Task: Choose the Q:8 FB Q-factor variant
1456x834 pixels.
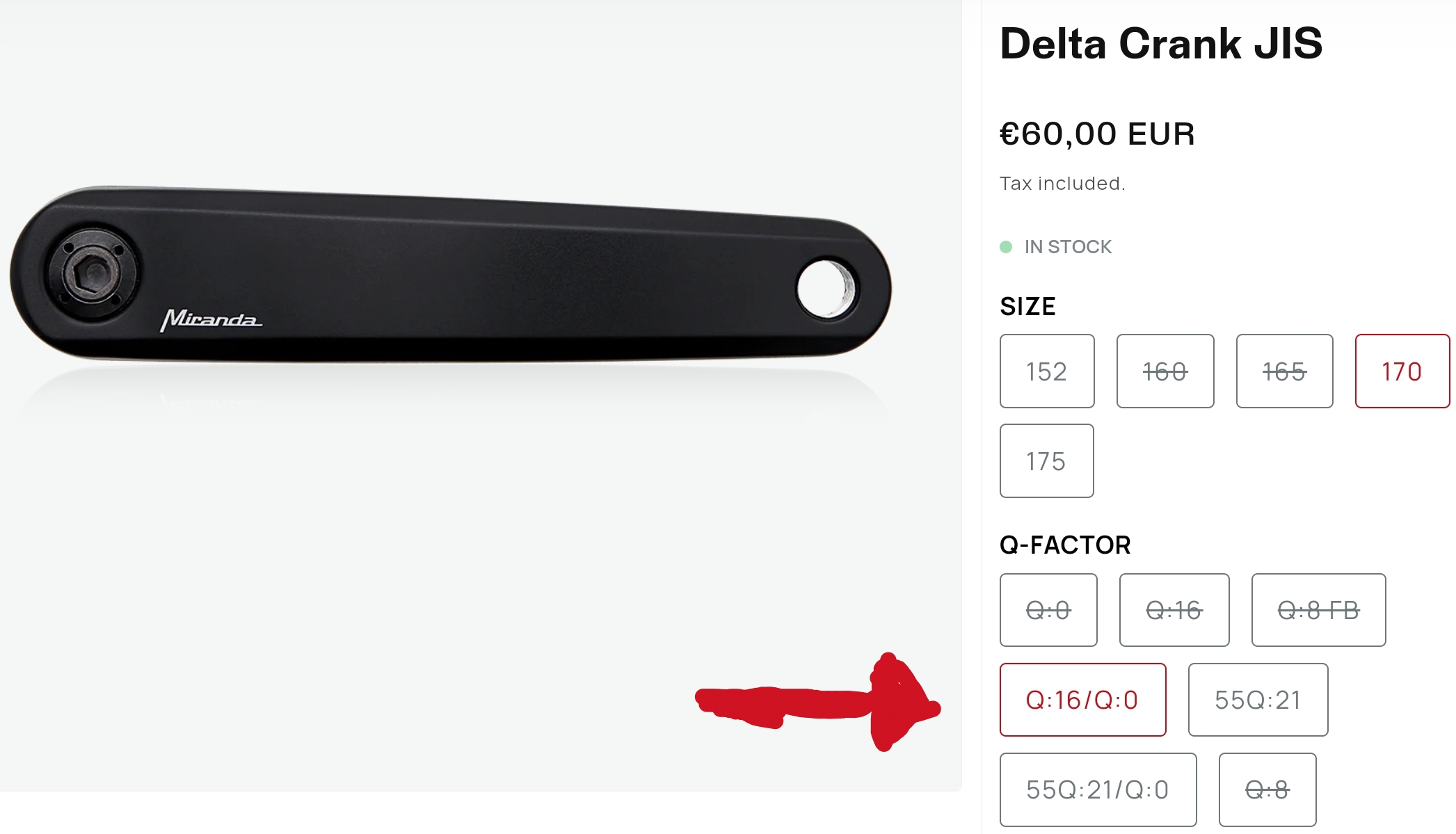Action: pos(1318,610)
